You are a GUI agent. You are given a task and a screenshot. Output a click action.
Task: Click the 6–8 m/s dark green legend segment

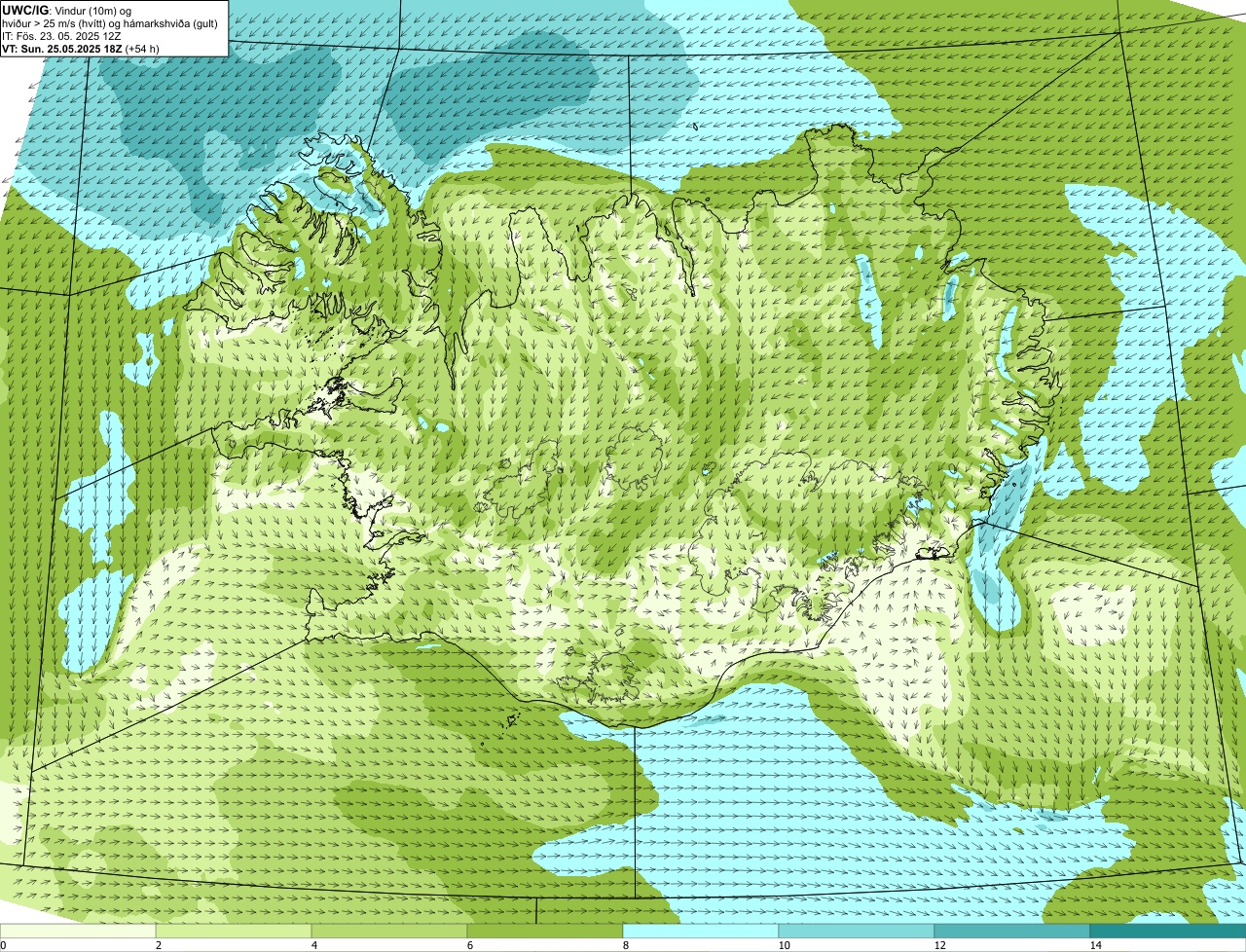545,931
